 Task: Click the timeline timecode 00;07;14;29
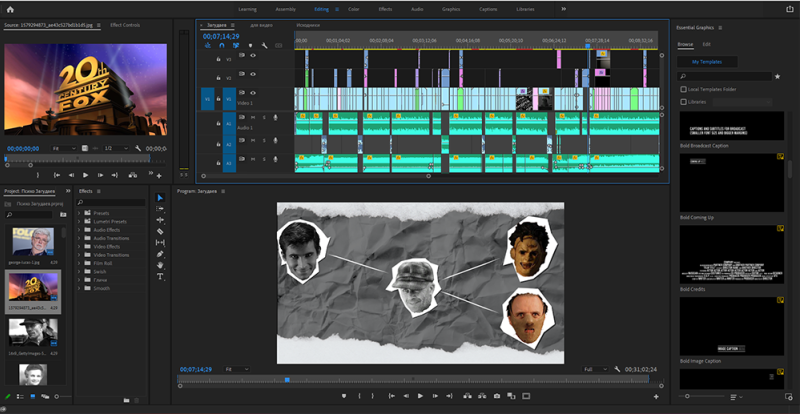[x=221, y=36]
